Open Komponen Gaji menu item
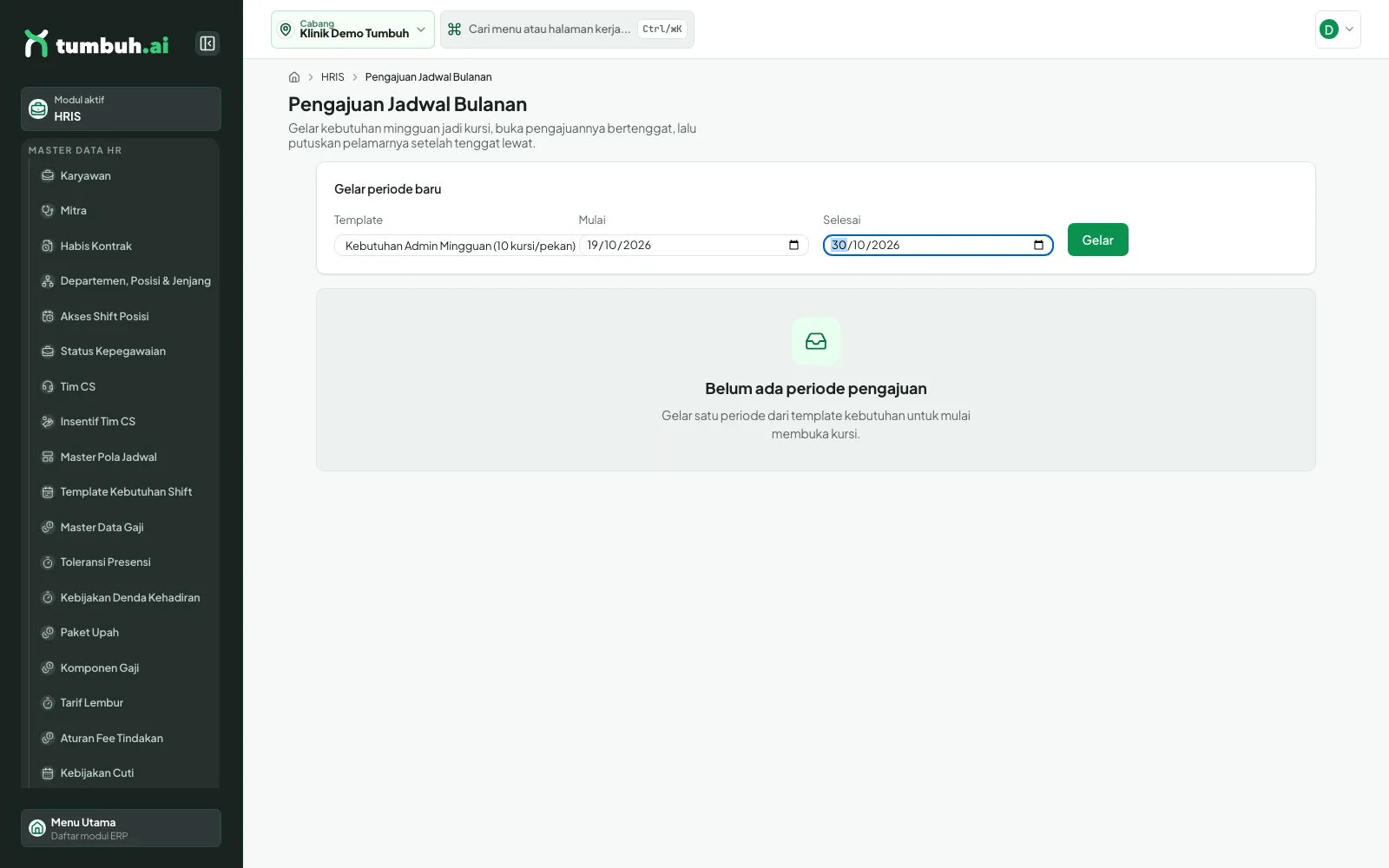The width and height of the screenshot is (1389, 868). (x=125, y=667)
